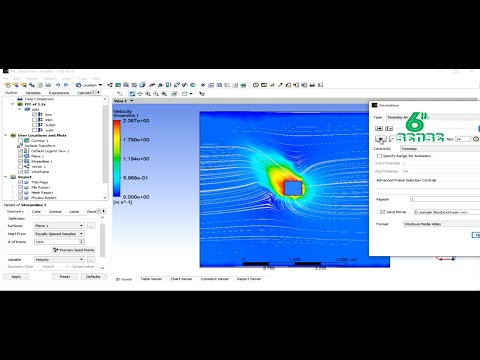This screenshot has height=360, width=480.
Task: Open the Start From dropdown
Action: [x=59, y=234]
